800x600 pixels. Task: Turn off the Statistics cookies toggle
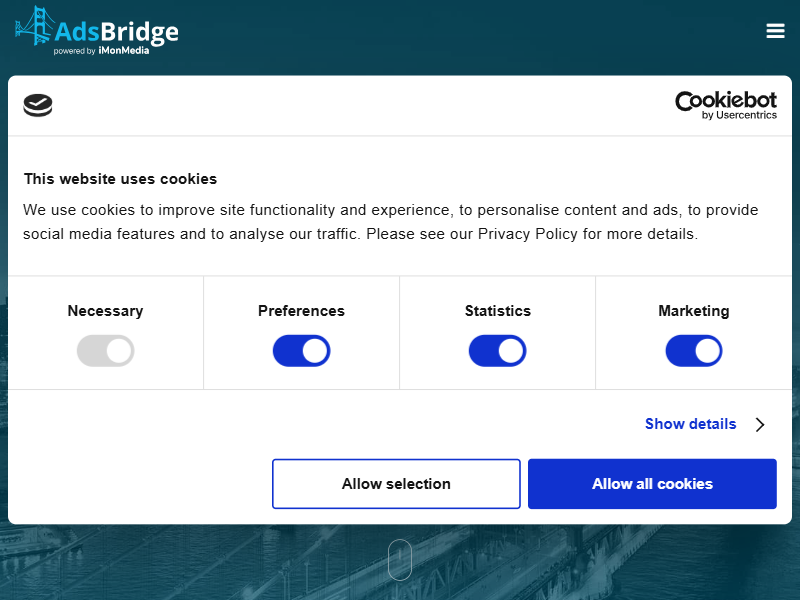coord(497,351)
